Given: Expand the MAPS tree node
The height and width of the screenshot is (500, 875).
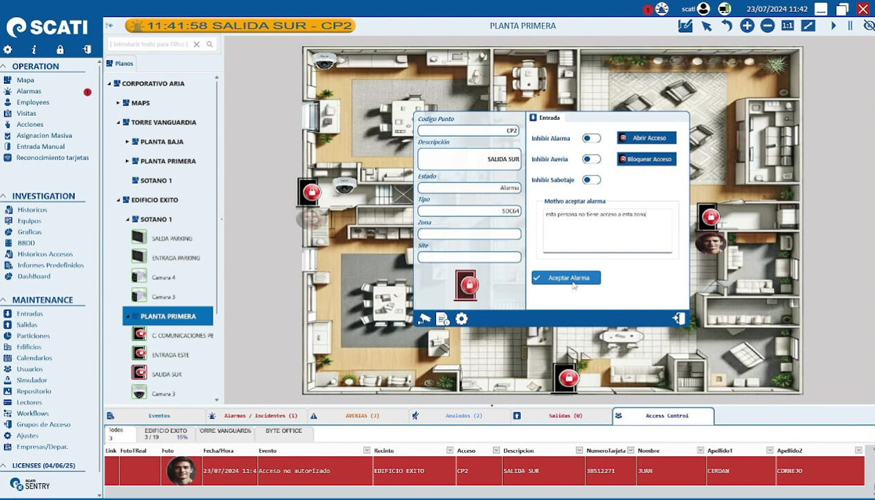Looking at the screenshot, I should tap(118, 103).
